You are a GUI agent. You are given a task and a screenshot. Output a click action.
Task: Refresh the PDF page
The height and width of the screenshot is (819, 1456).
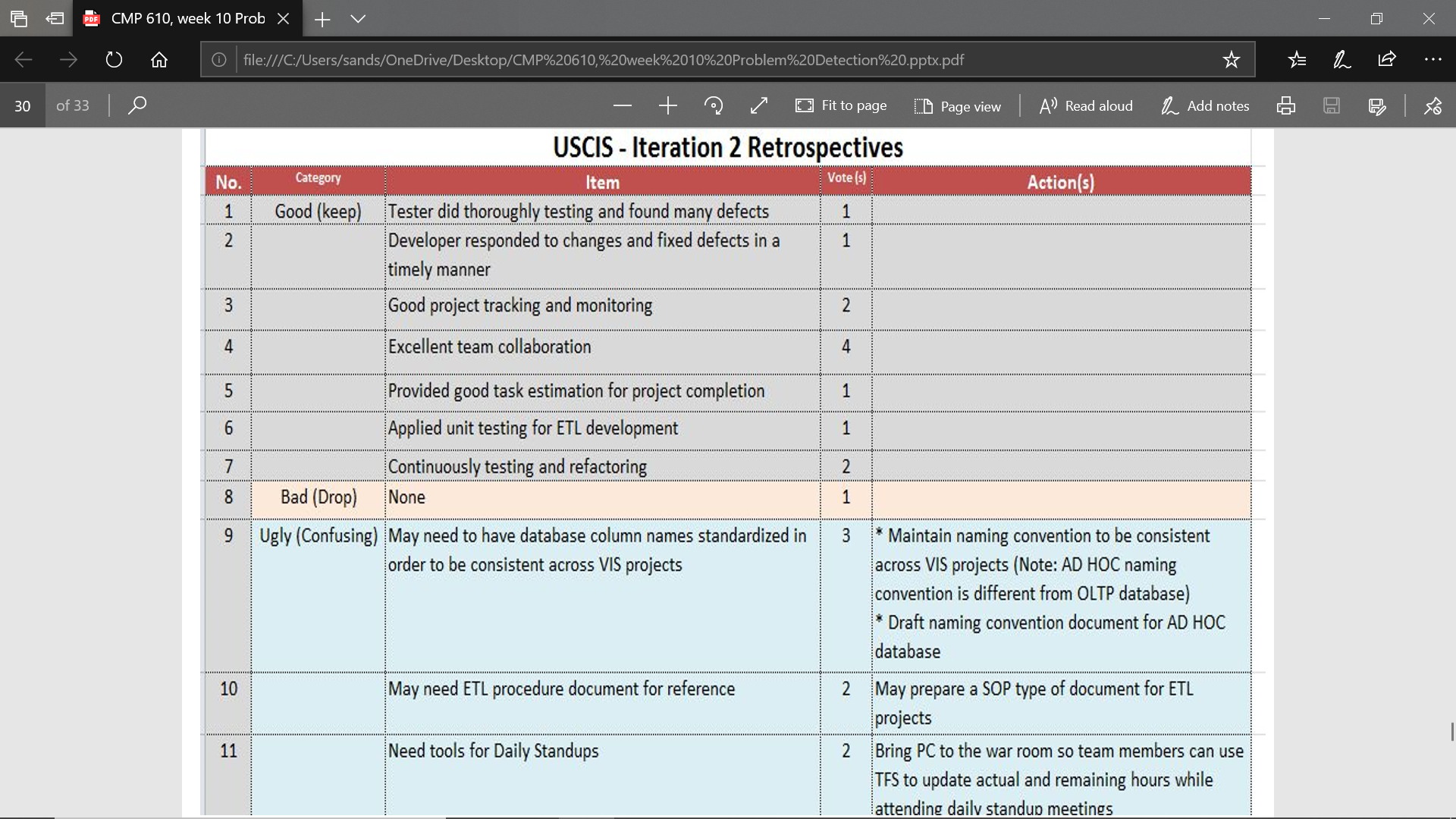point(114,59)
